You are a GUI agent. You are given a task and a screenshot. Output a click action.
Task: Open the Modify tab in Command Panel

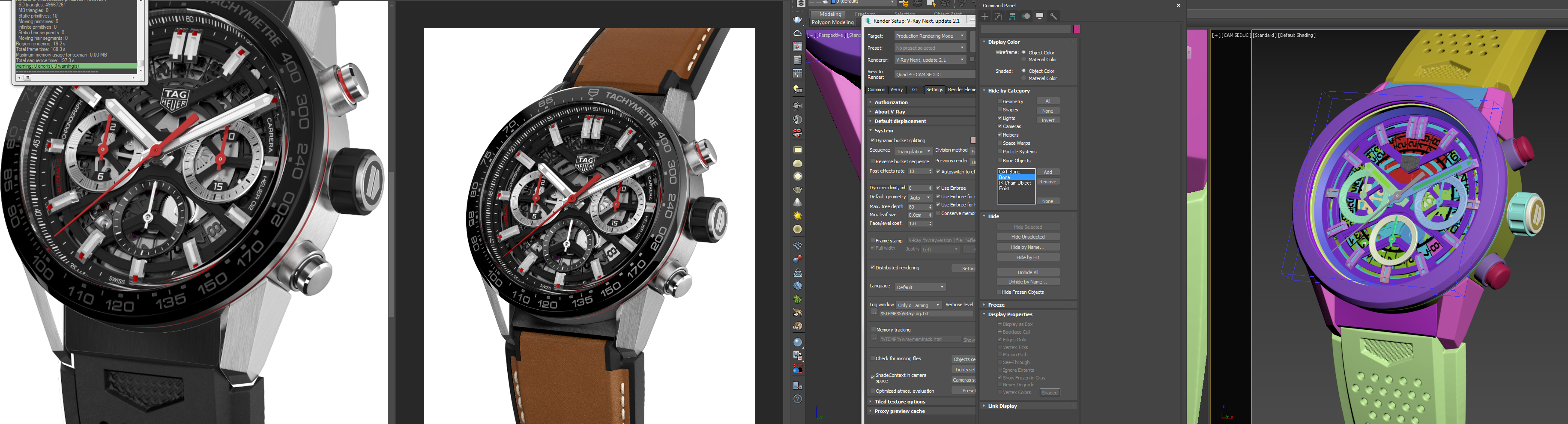click(x=998, y=16)
